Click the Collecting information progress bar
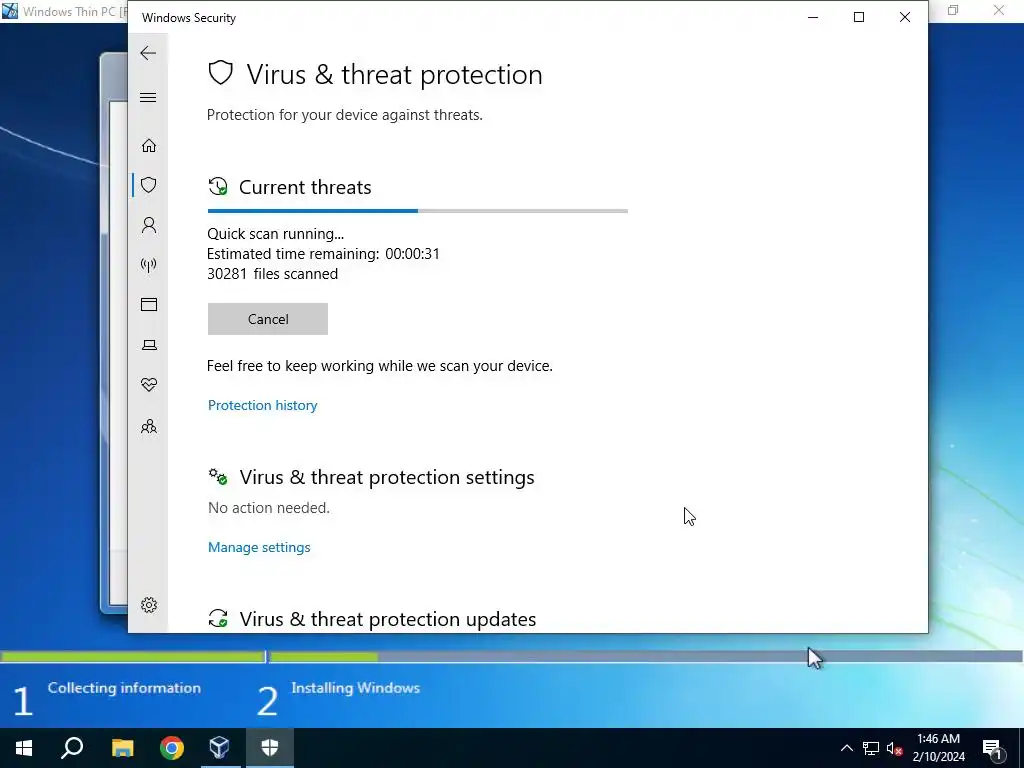This screenshot has width=1024, height=768. coord(132,656)
